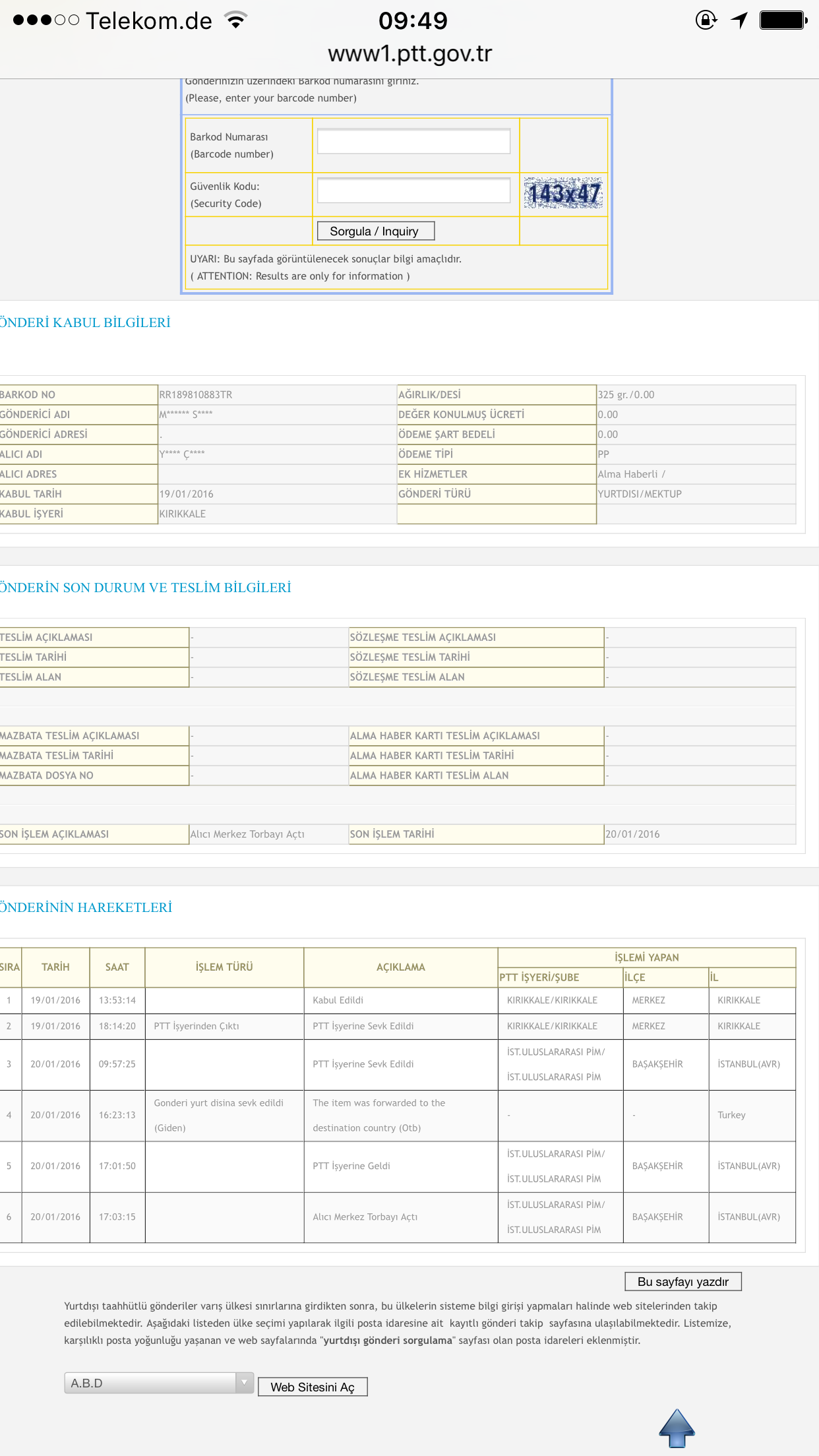Select kabul işyeri value KIRIKKALE

point(183,514)
